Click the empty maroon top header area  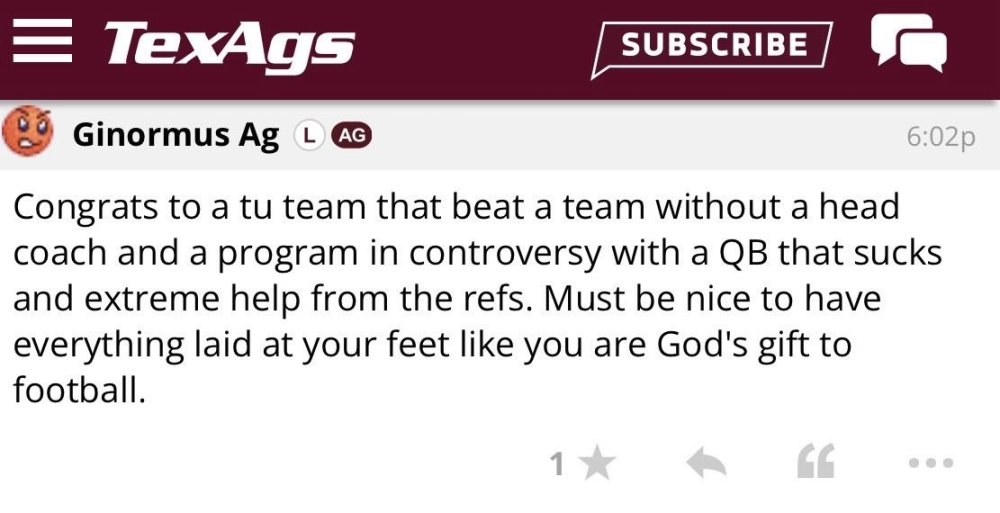point(470,45)
